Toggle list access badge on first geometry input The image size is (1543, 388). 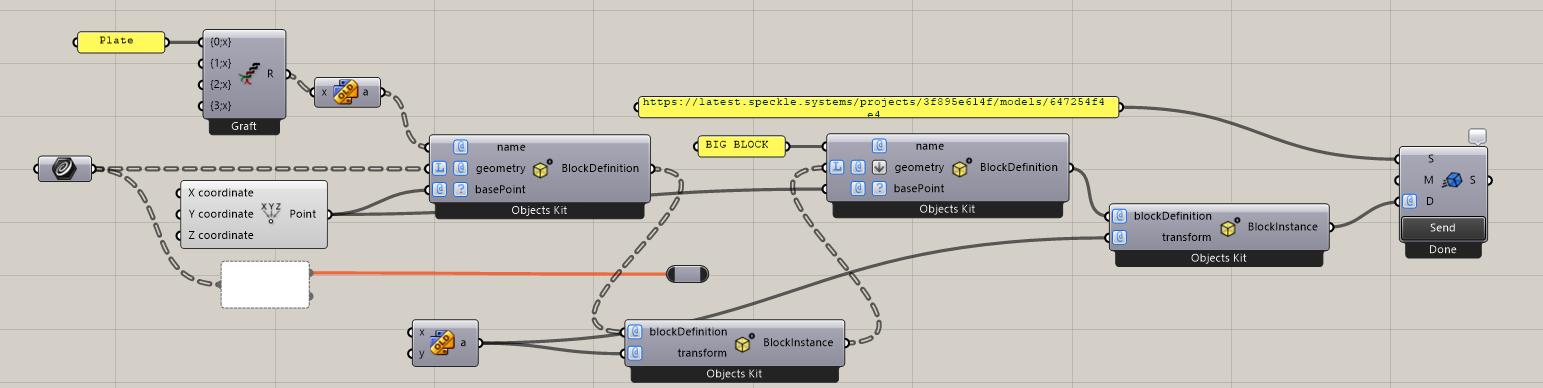coord(441,168)
